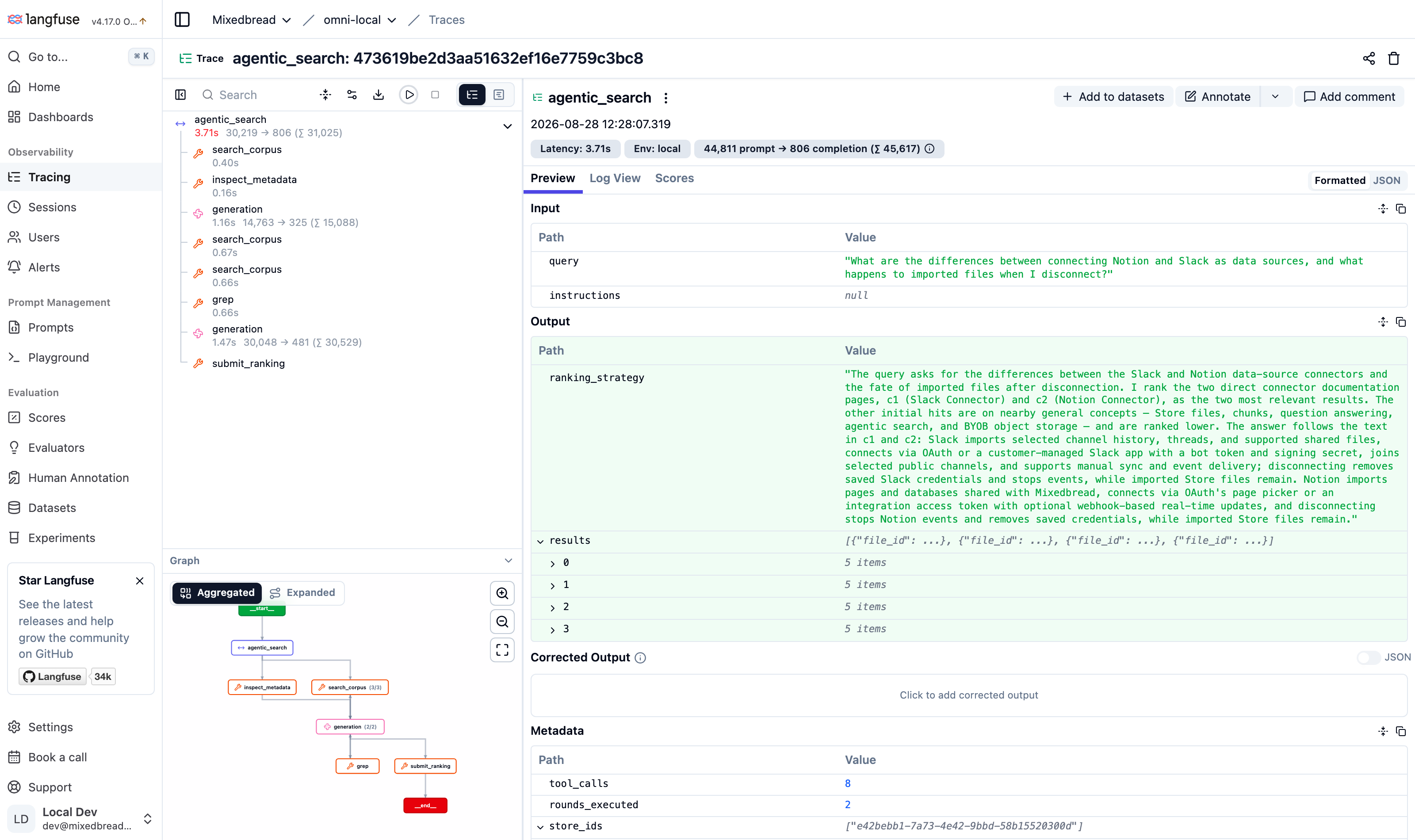Click the share trace icon
Screen dimensions: 1415x840
pyautogui.click(x=1369, y=58)
